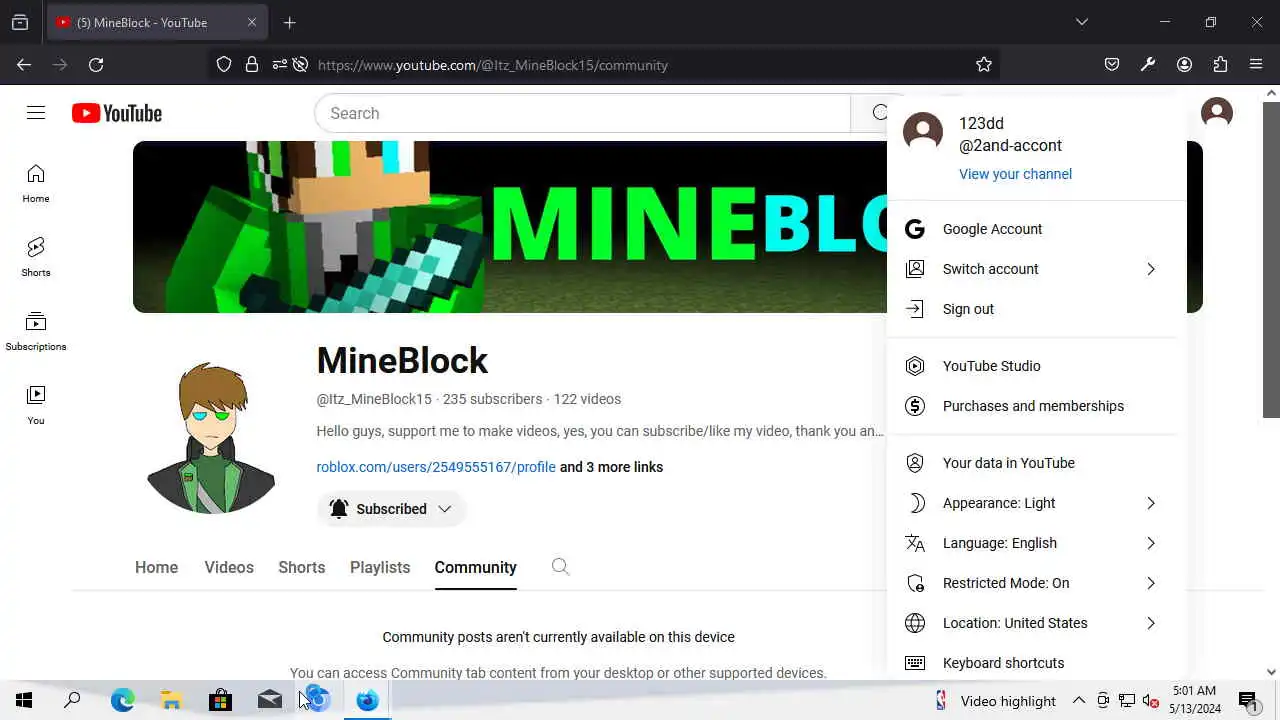The image size is (1280, 720).
Task: Open Switch account submenu
Action: point(1031,269)
